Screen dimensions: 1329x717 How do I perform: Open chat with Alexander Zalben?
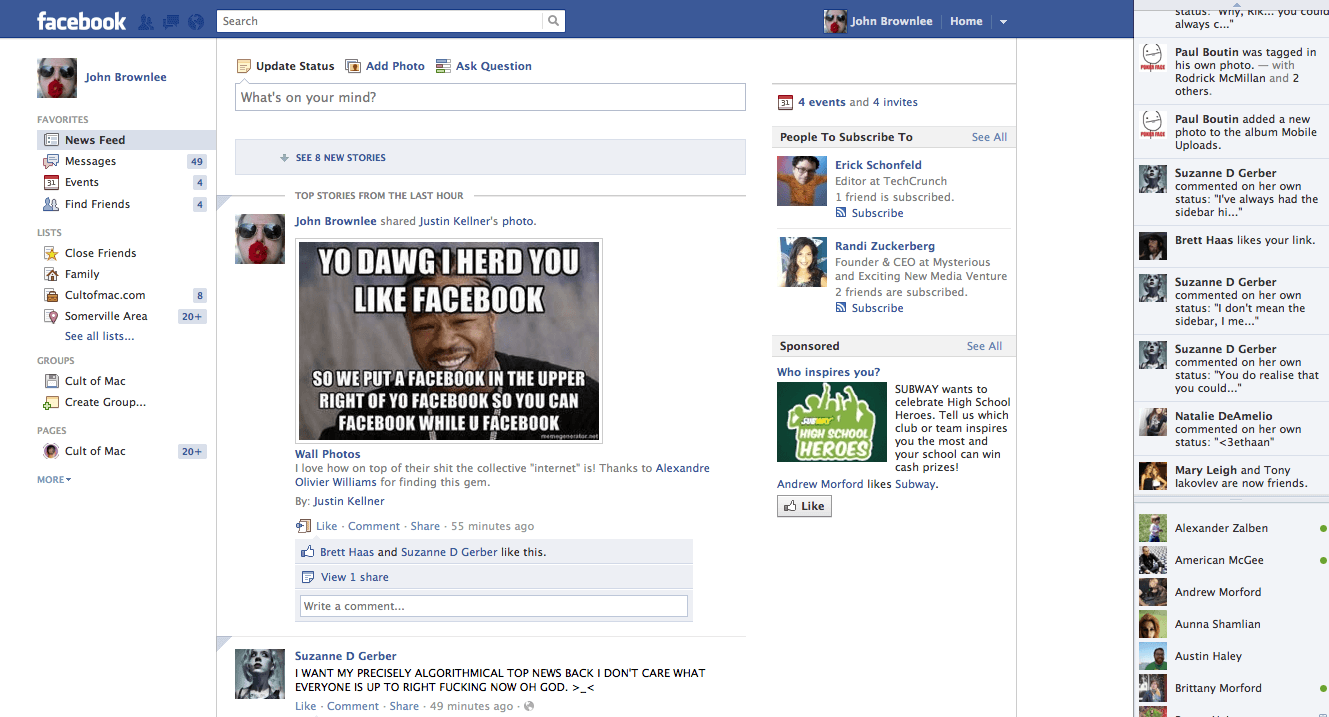(x=1221, y=528)
